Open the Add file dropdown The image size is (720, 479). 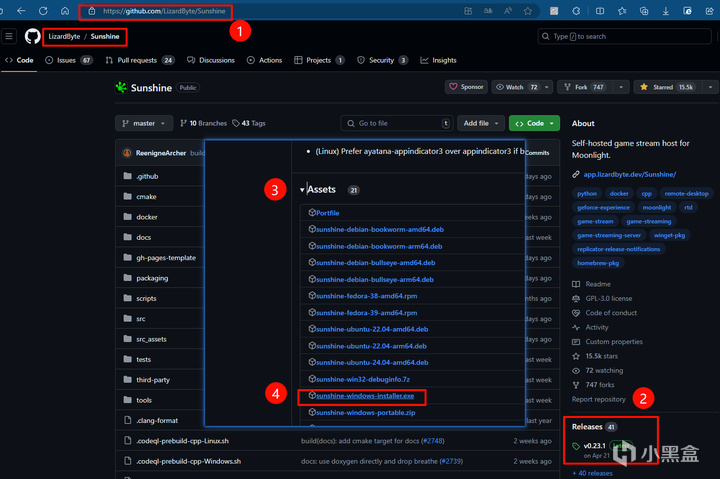tap(481, 123)
